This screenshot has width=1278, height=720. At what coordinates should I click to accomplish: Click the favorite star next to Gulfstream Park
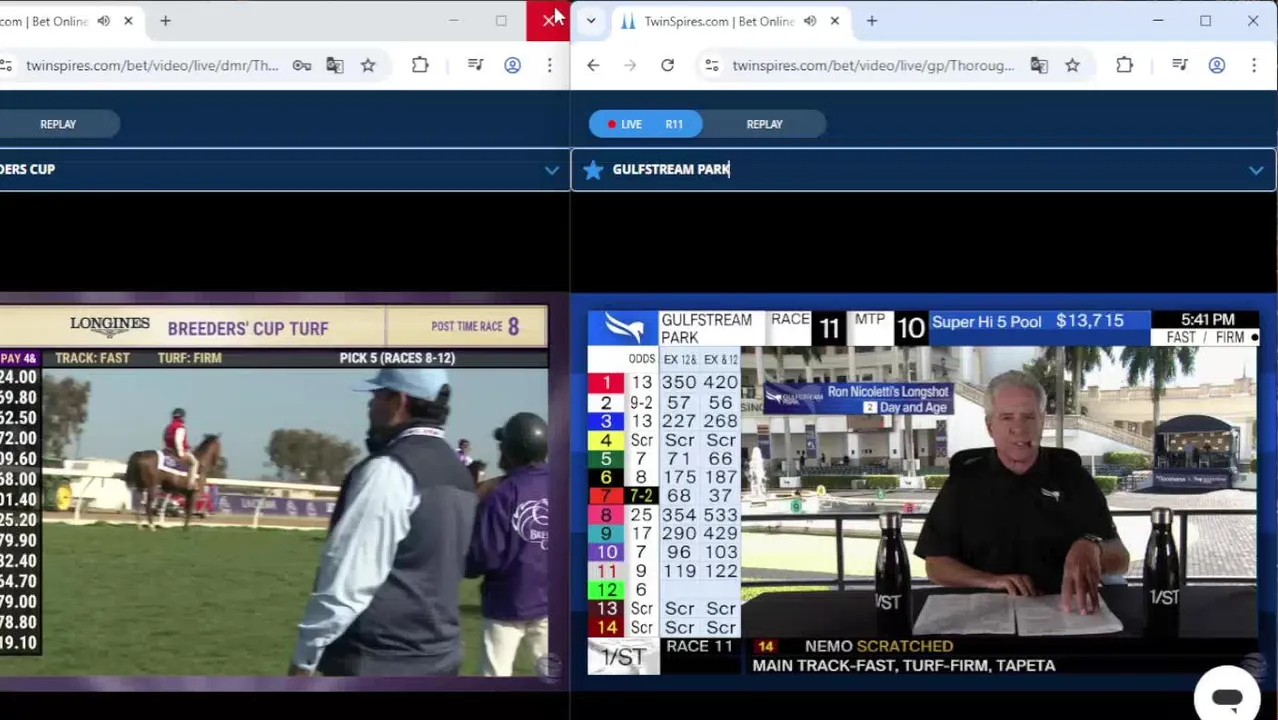pyautogui.click(x=593, y=170)
